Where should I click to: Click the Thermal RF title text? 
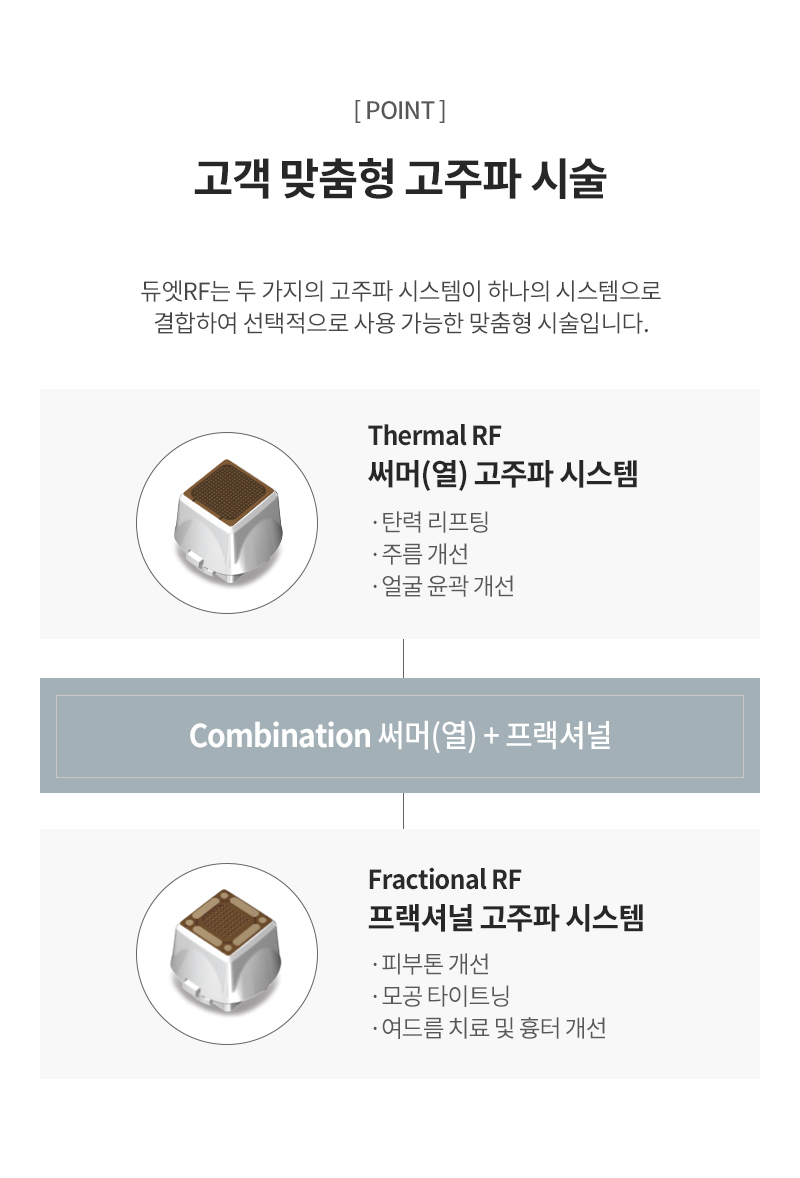tap(434, 436)
